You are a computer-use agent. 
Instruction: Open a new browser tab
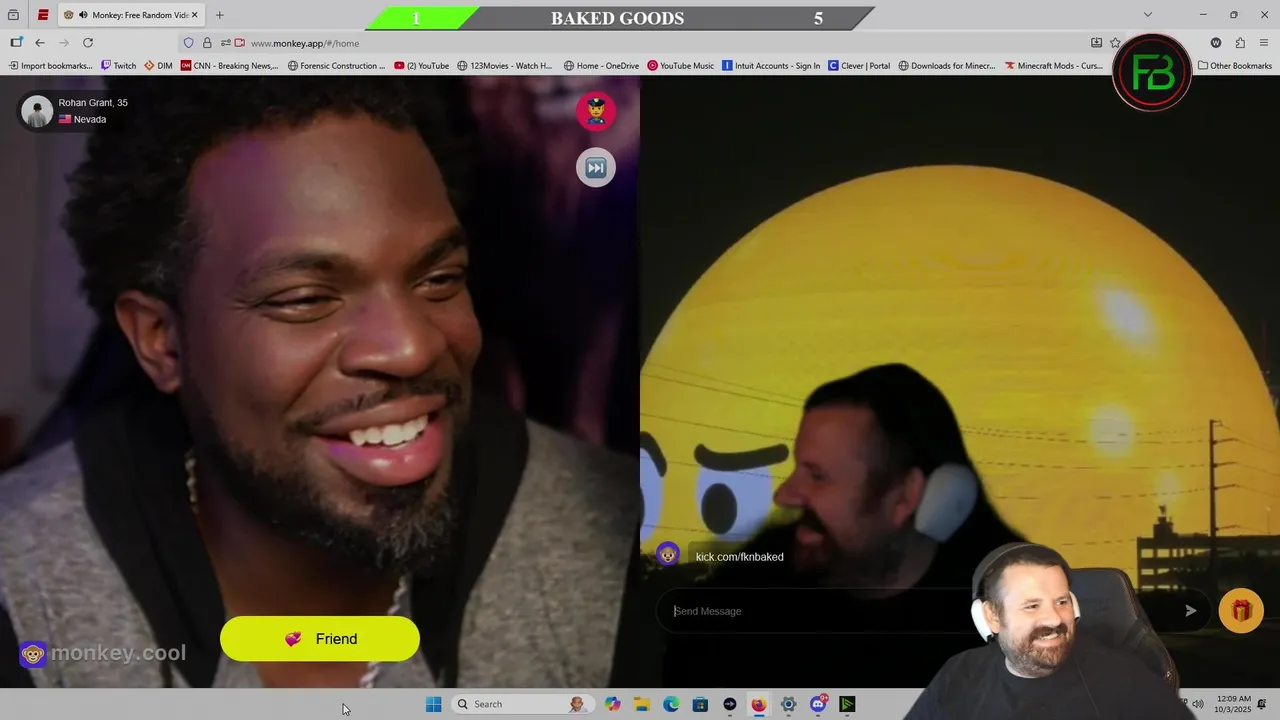pos(219,15)
